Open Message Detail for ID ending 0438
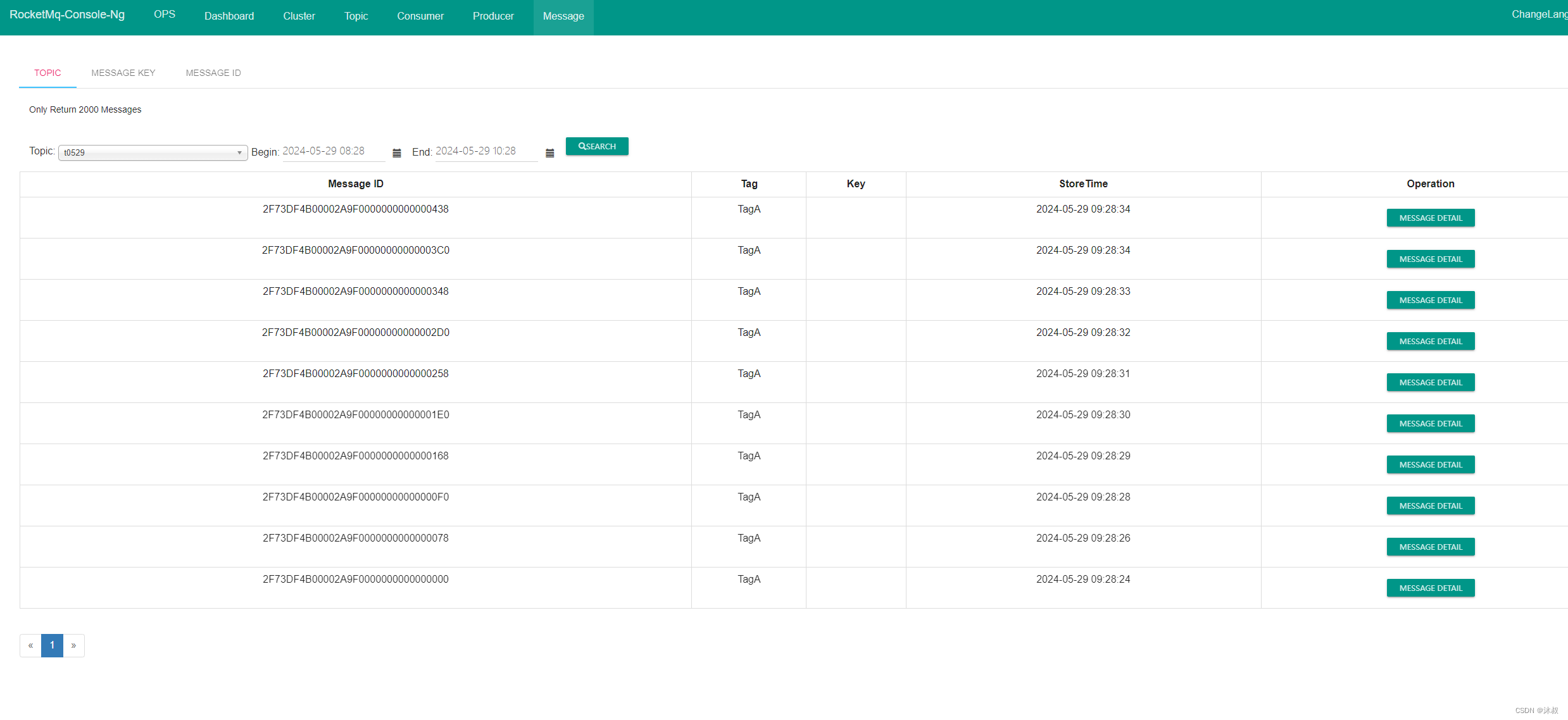The width and height of the screenshot is (1568, 720). 1431,218
